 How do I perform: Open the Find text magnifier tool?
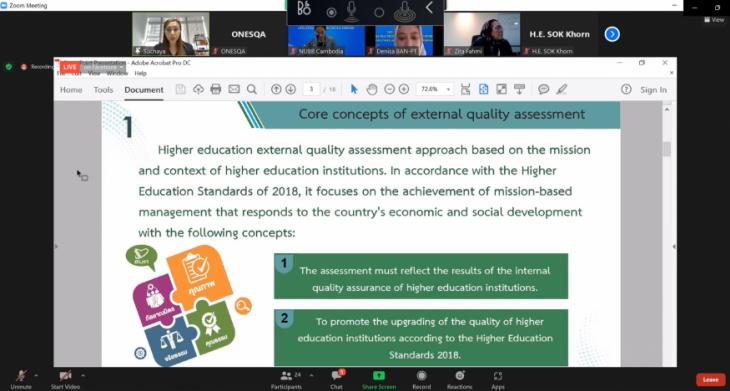[252, 89]
